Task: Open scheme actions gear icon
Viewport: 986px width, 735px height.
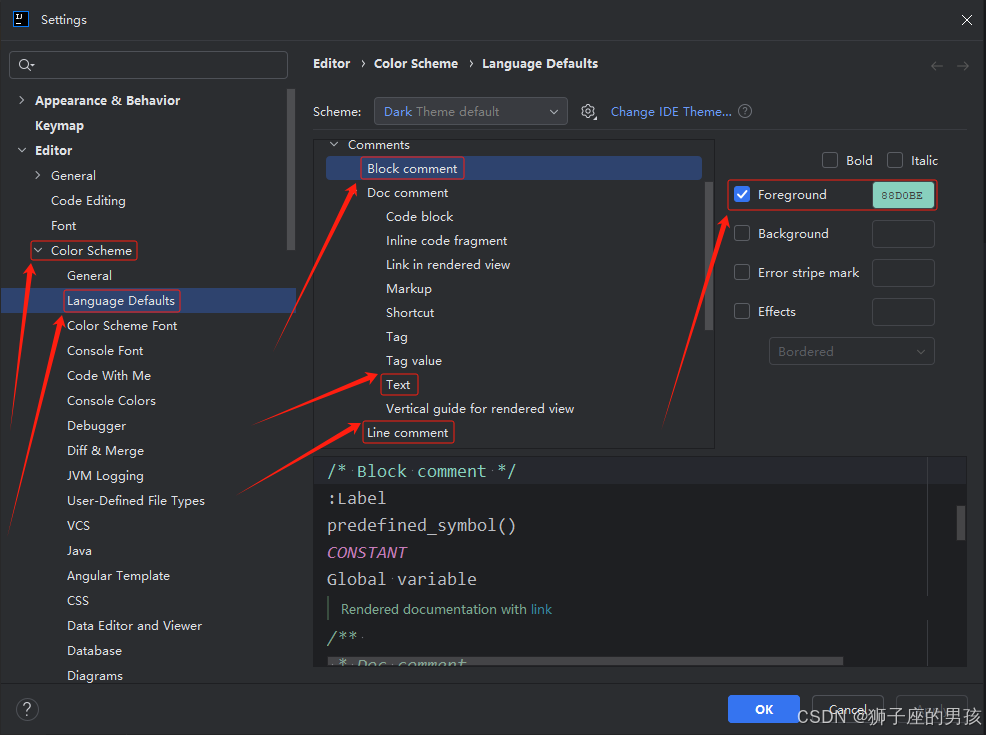Action: (588, 112)
